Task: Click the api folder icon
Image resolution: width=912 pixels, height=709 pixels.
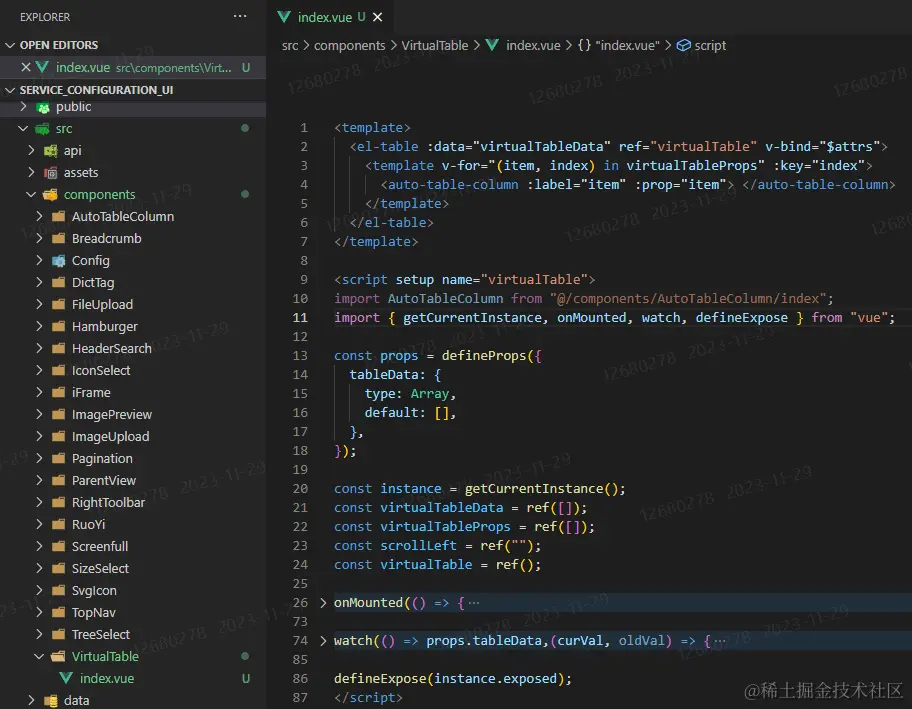Action: pos(51,151)
